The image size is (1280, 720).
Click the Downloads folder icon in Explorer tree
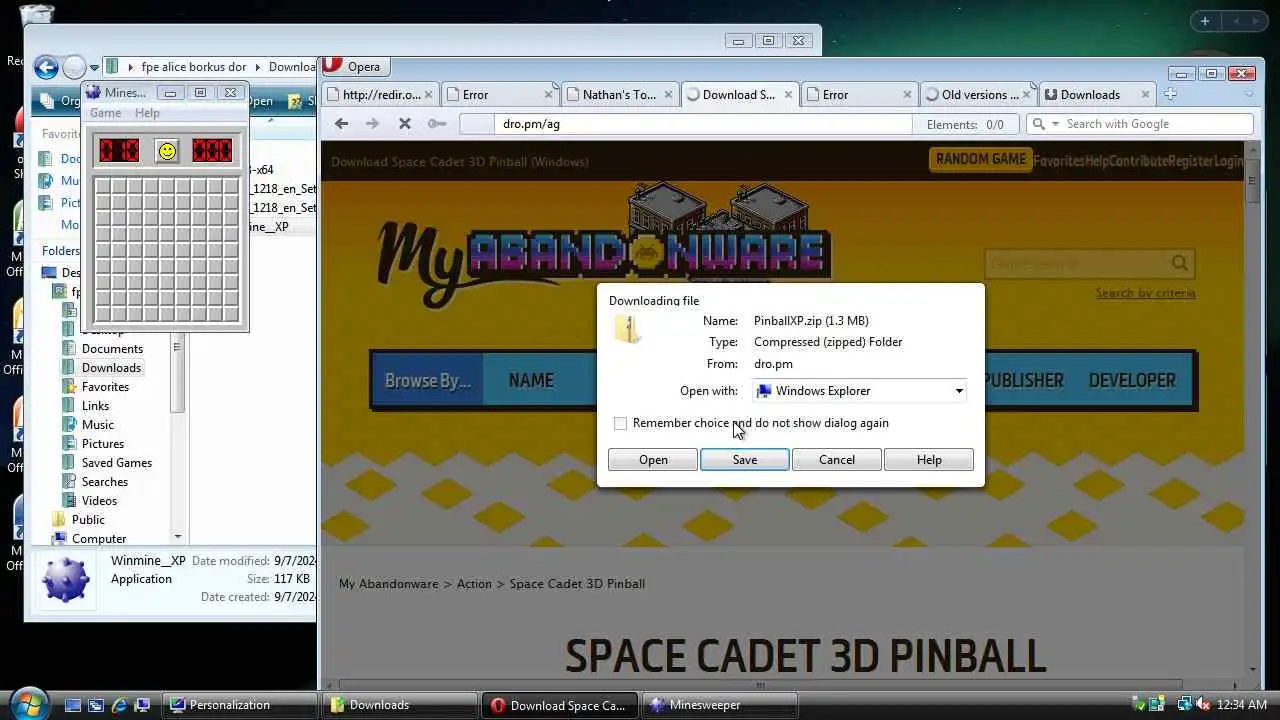click(x=69, y=368)
